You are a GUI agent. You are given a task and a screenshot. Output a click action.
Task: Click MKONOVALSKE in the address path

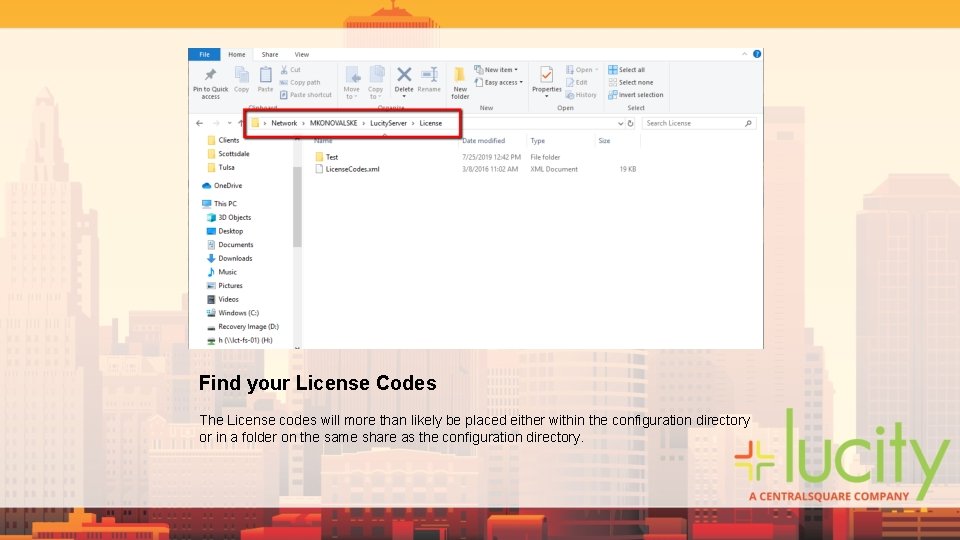(x=334, y=123)
